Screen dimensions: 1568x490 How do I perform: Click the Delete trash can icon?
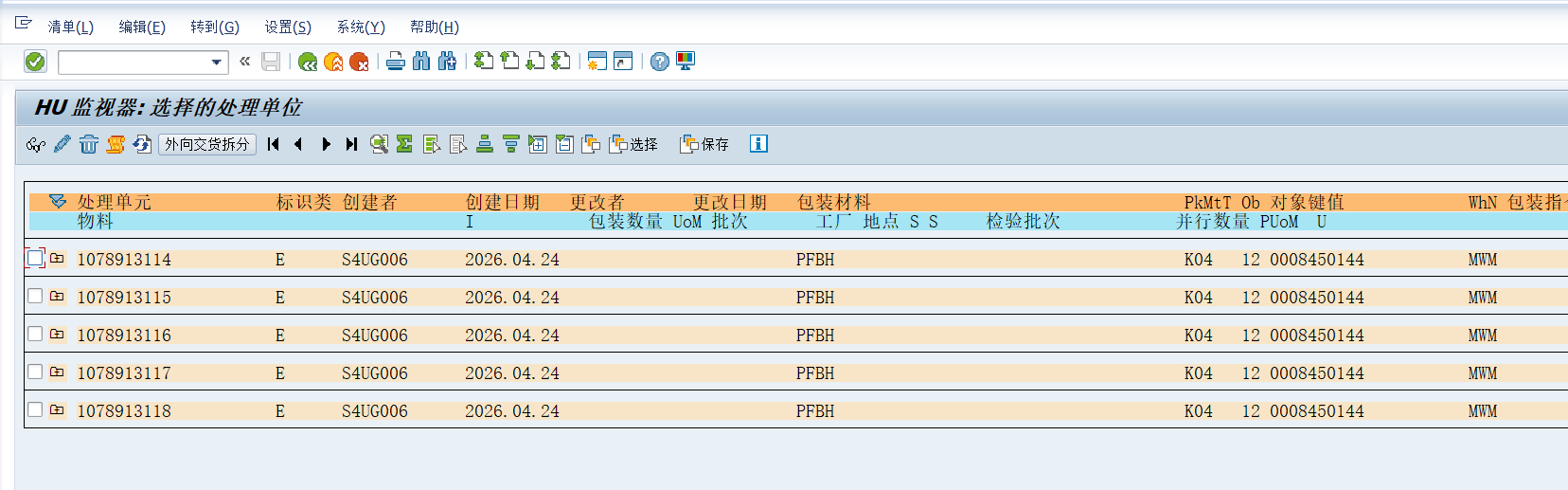[89, 144]
